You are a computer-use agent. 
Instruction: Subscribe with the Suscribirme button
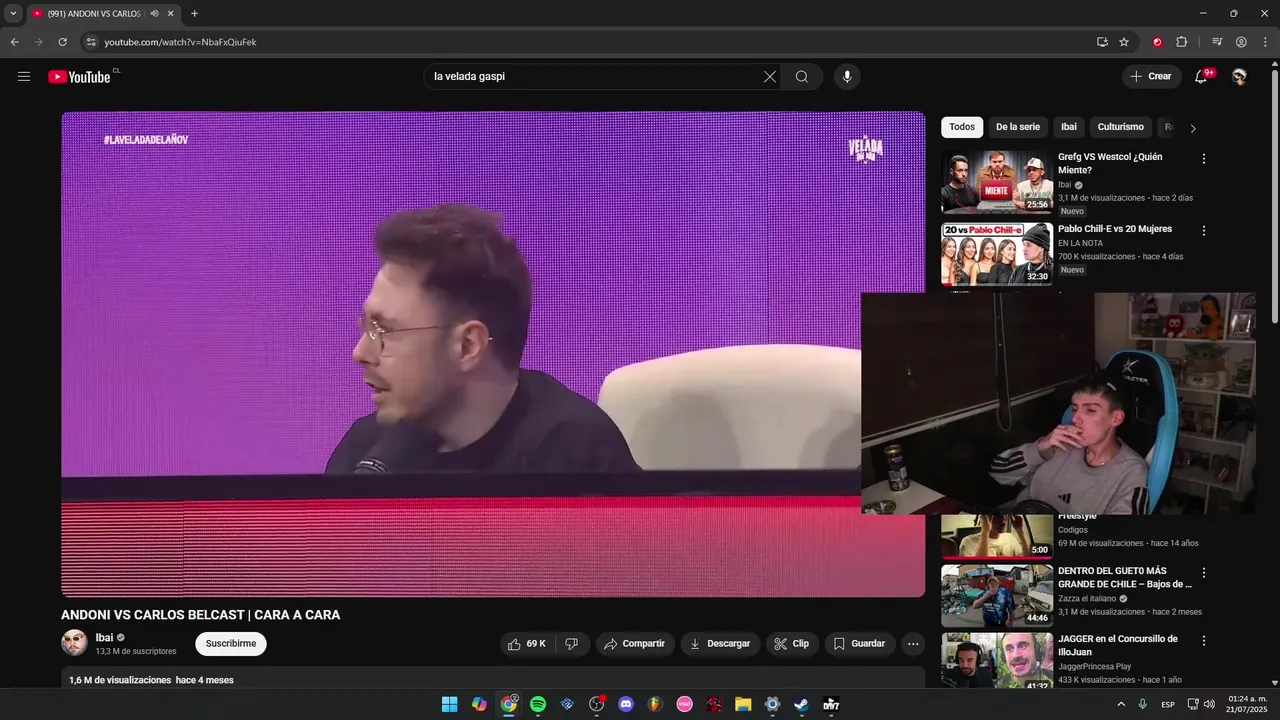tap(231, 644)
